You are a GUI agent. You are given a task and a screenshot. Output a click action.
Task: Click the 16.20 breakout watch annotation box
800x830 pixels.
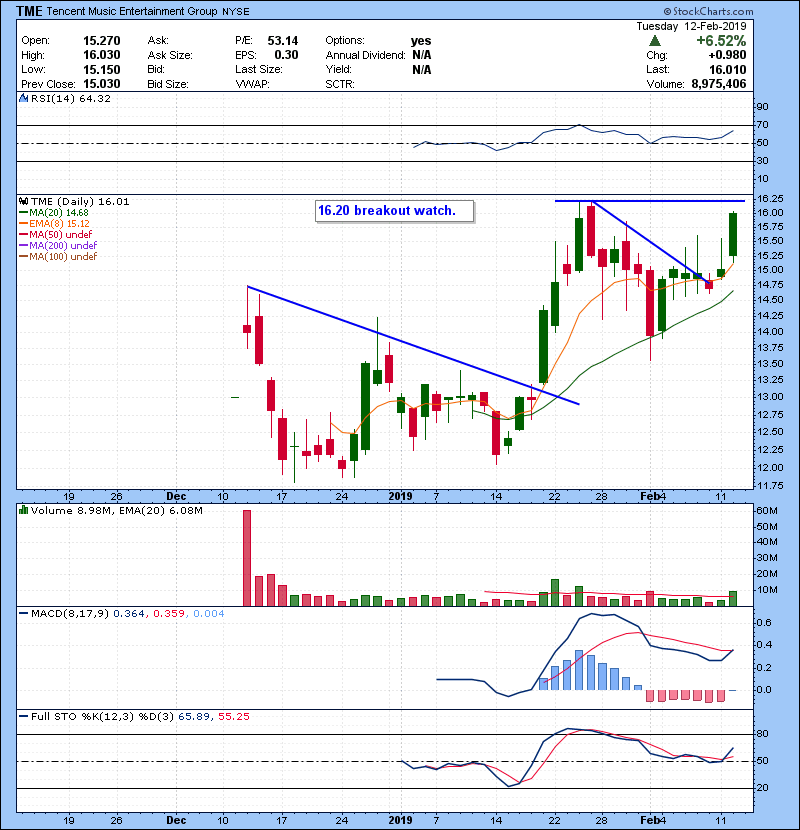click(x=394, y=211)
